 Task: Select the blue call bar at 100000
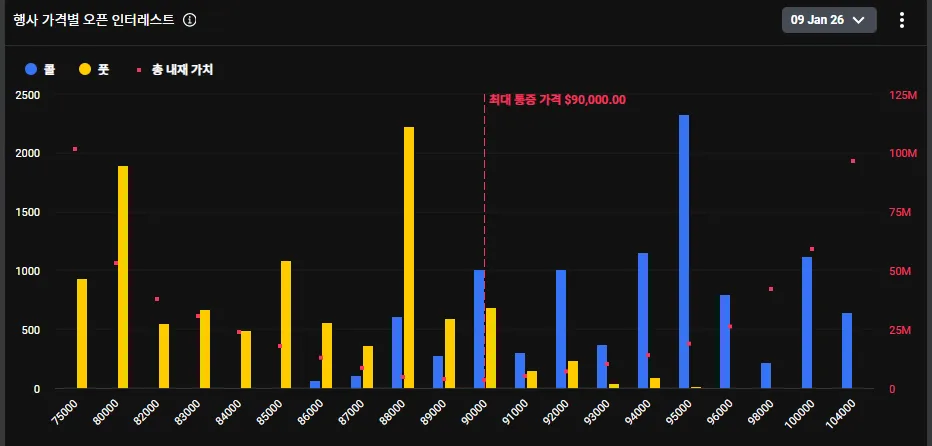807,322
